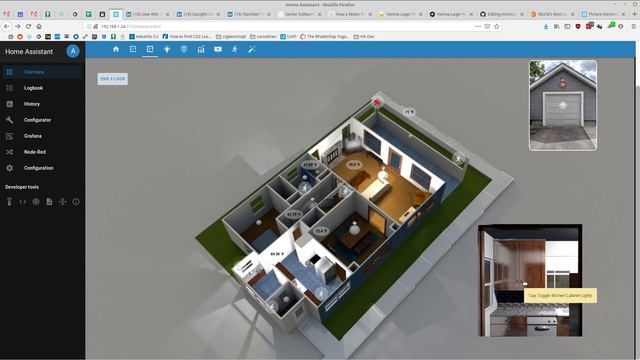Open Logbook in the sidebar
Screen dimensions: 640x360
click(42, 88)
